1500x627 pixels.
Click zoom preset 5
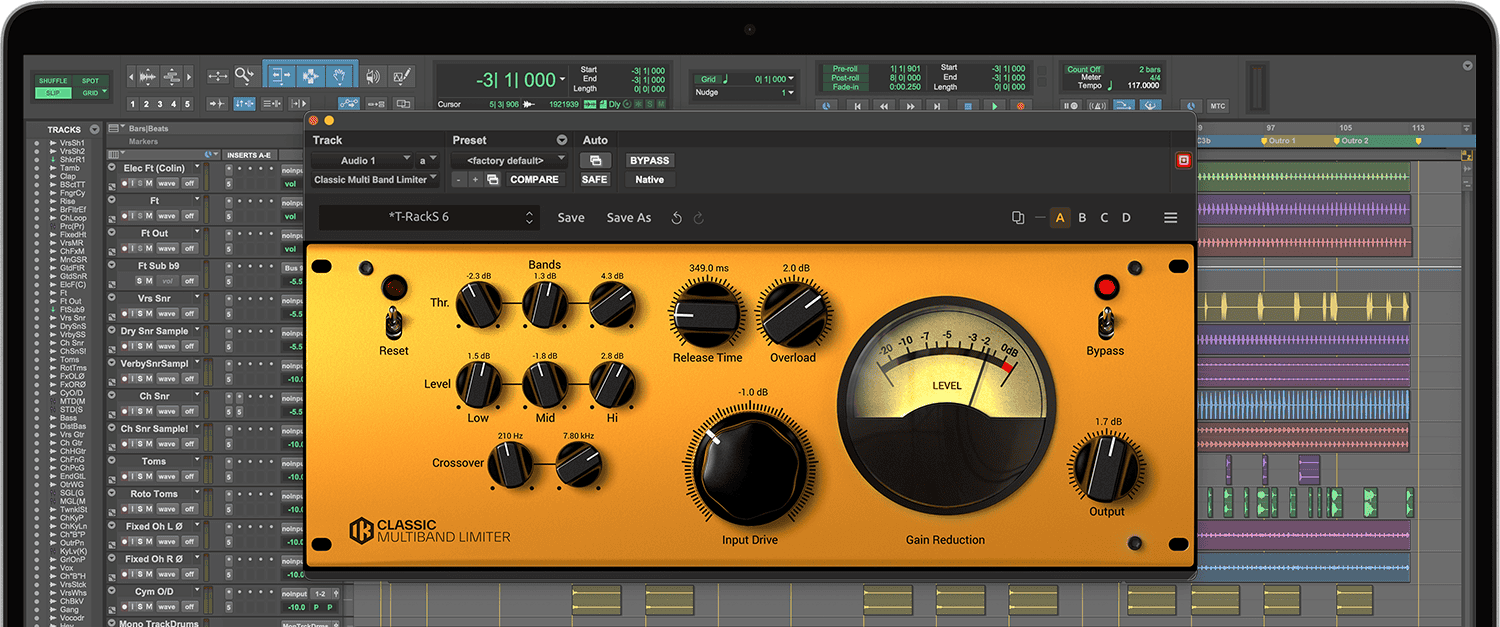(x=187, y=102)
